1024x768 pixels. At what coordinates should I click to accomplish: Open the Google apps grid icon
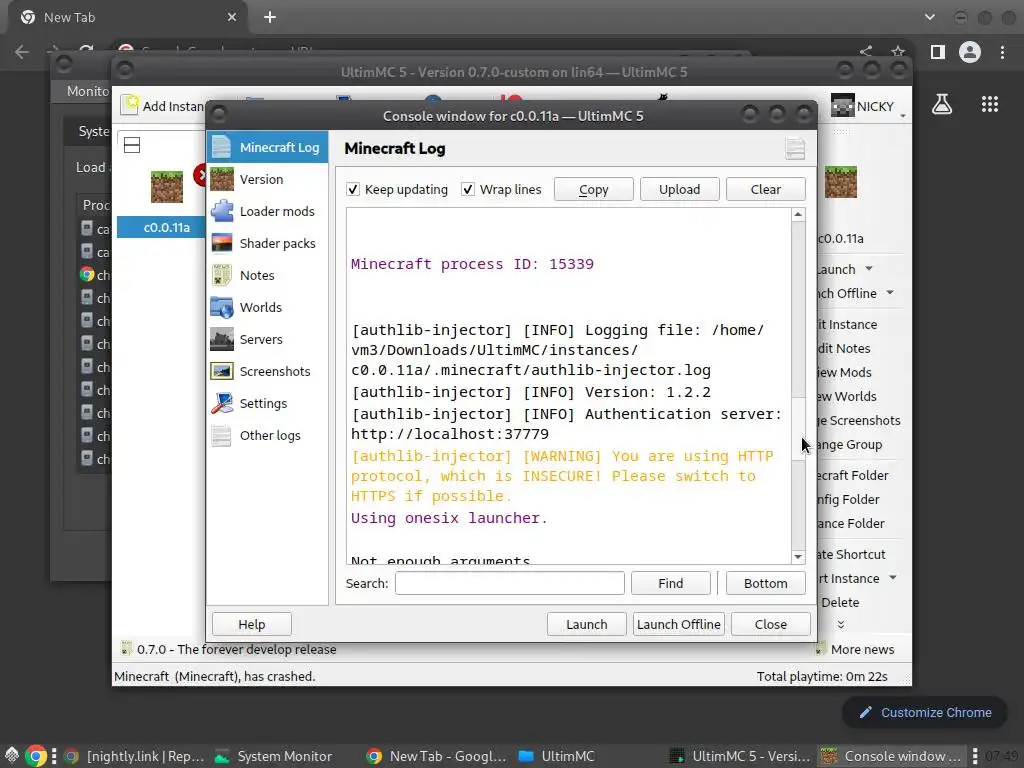tap(990, 104)
